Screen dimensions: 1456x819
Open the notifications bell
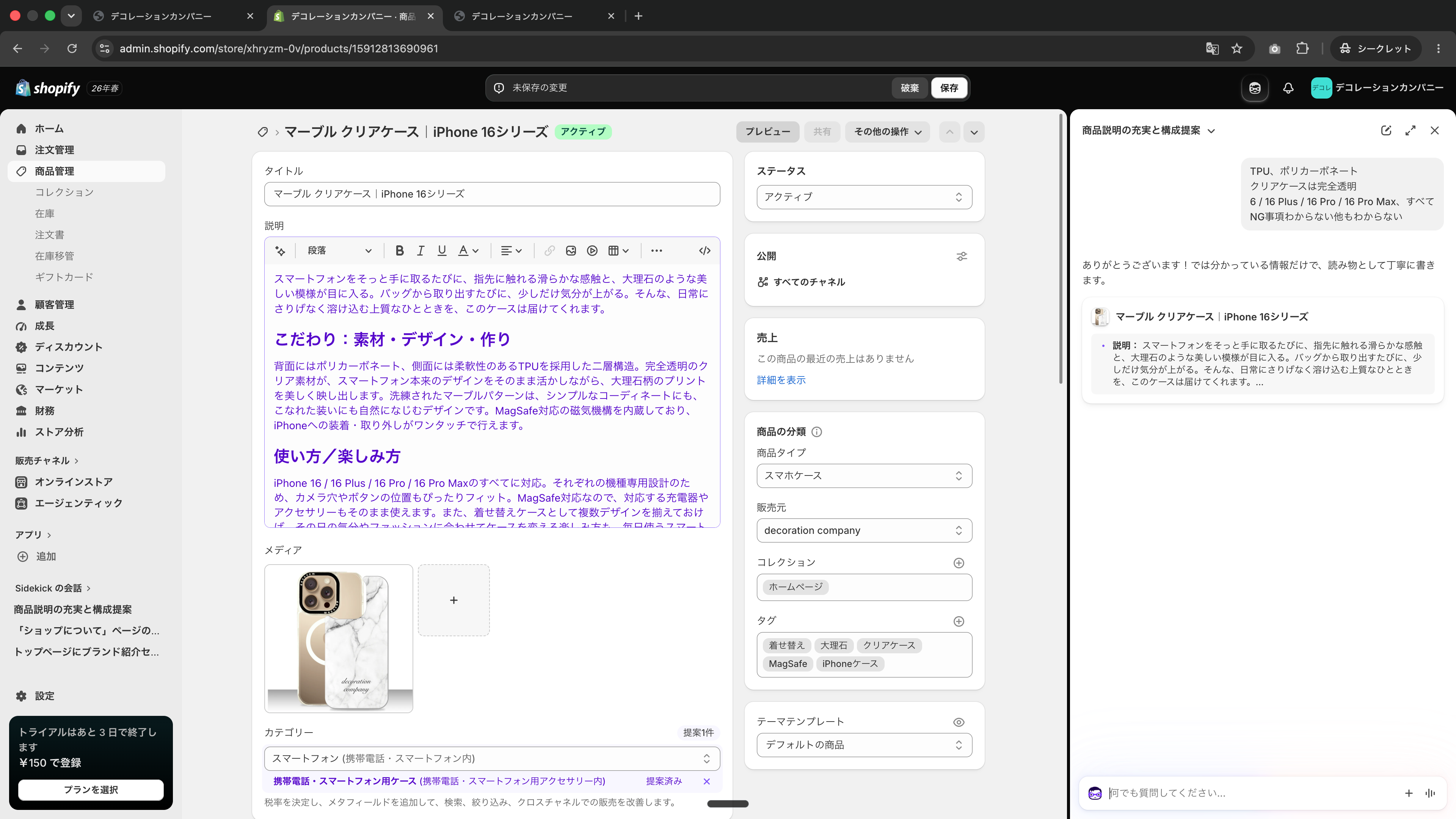[x=1288, y=88]
